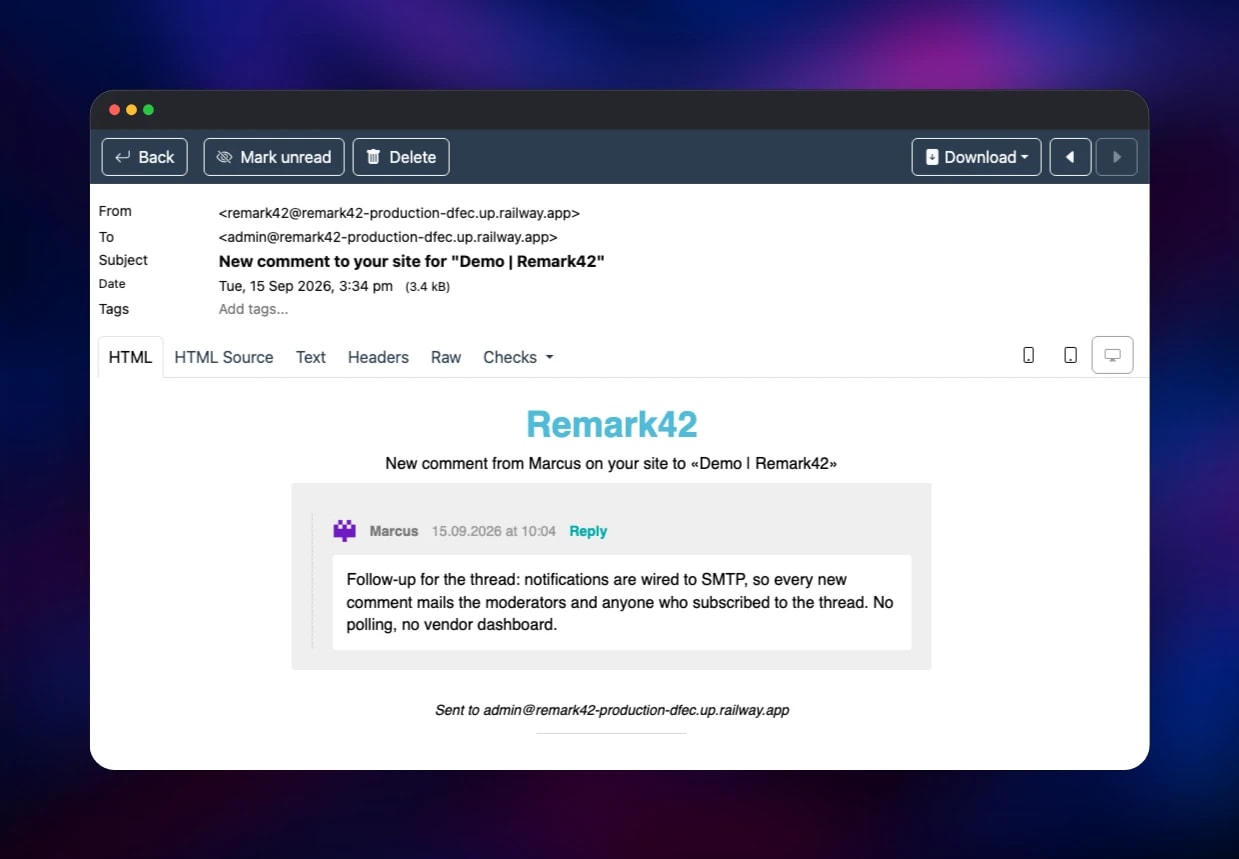Mark this message as unread
1239x859 pixels.
click(x=274, y=157)
